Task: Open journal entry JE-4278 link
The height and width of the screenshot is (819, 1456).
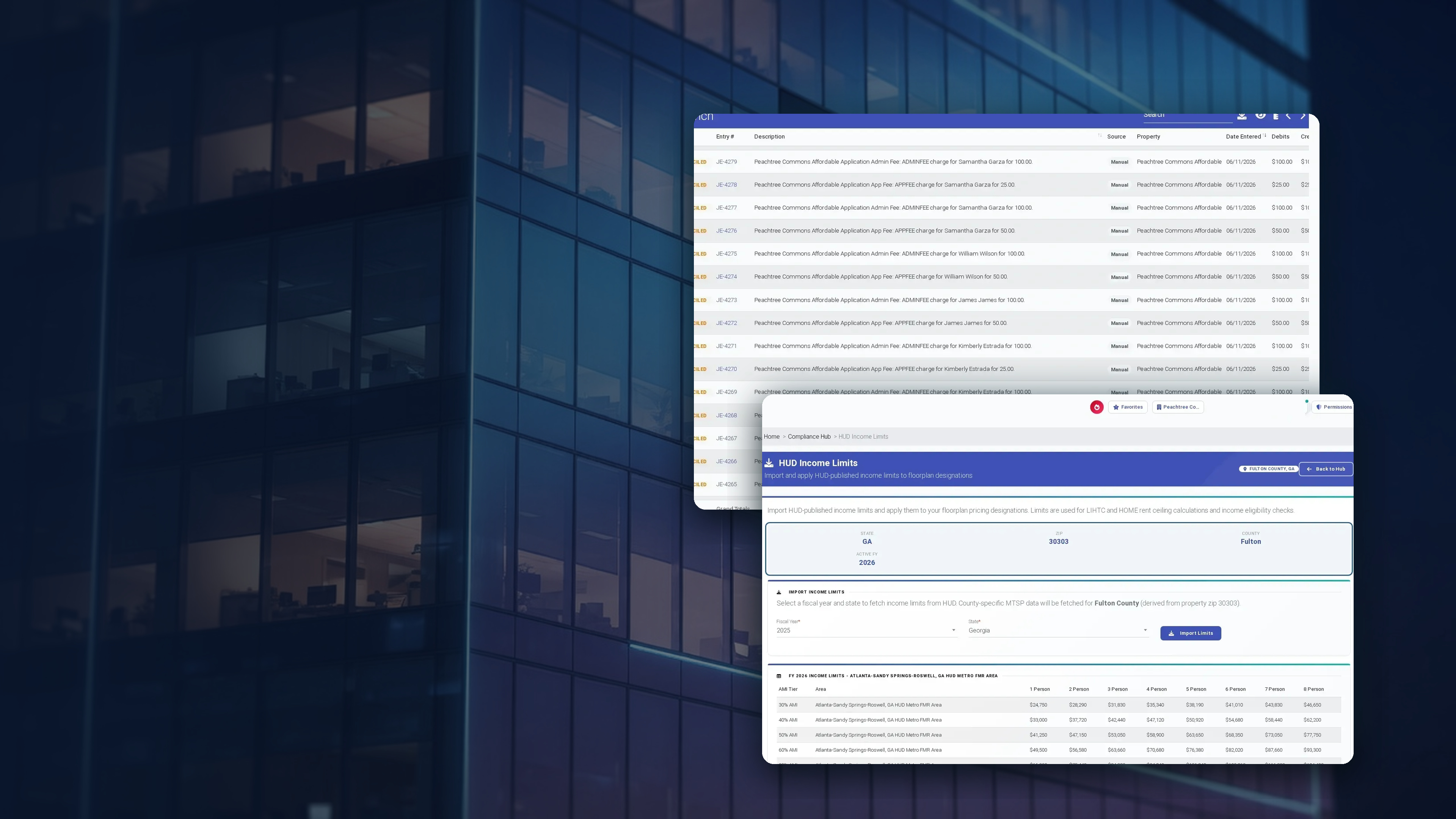Action: pyautogui.click(x=726, y=185)
